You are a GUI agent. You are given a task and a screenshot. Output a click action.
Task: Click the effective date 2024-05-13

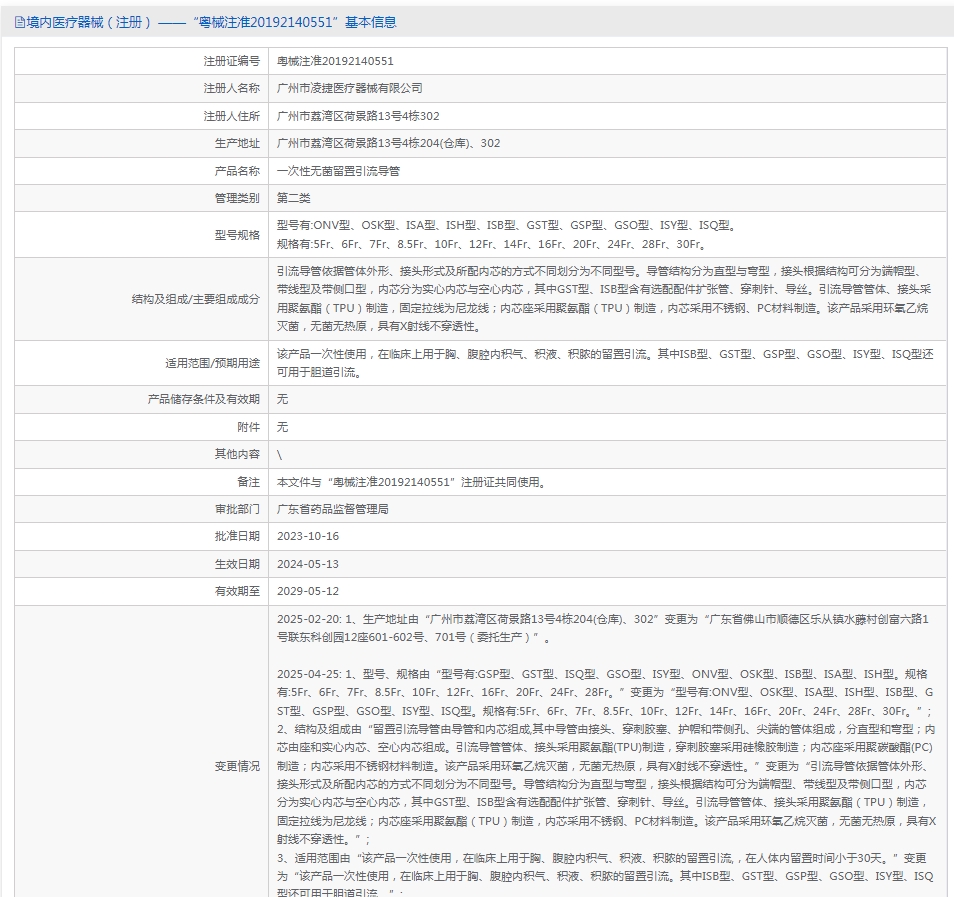(x=308, y=564)
